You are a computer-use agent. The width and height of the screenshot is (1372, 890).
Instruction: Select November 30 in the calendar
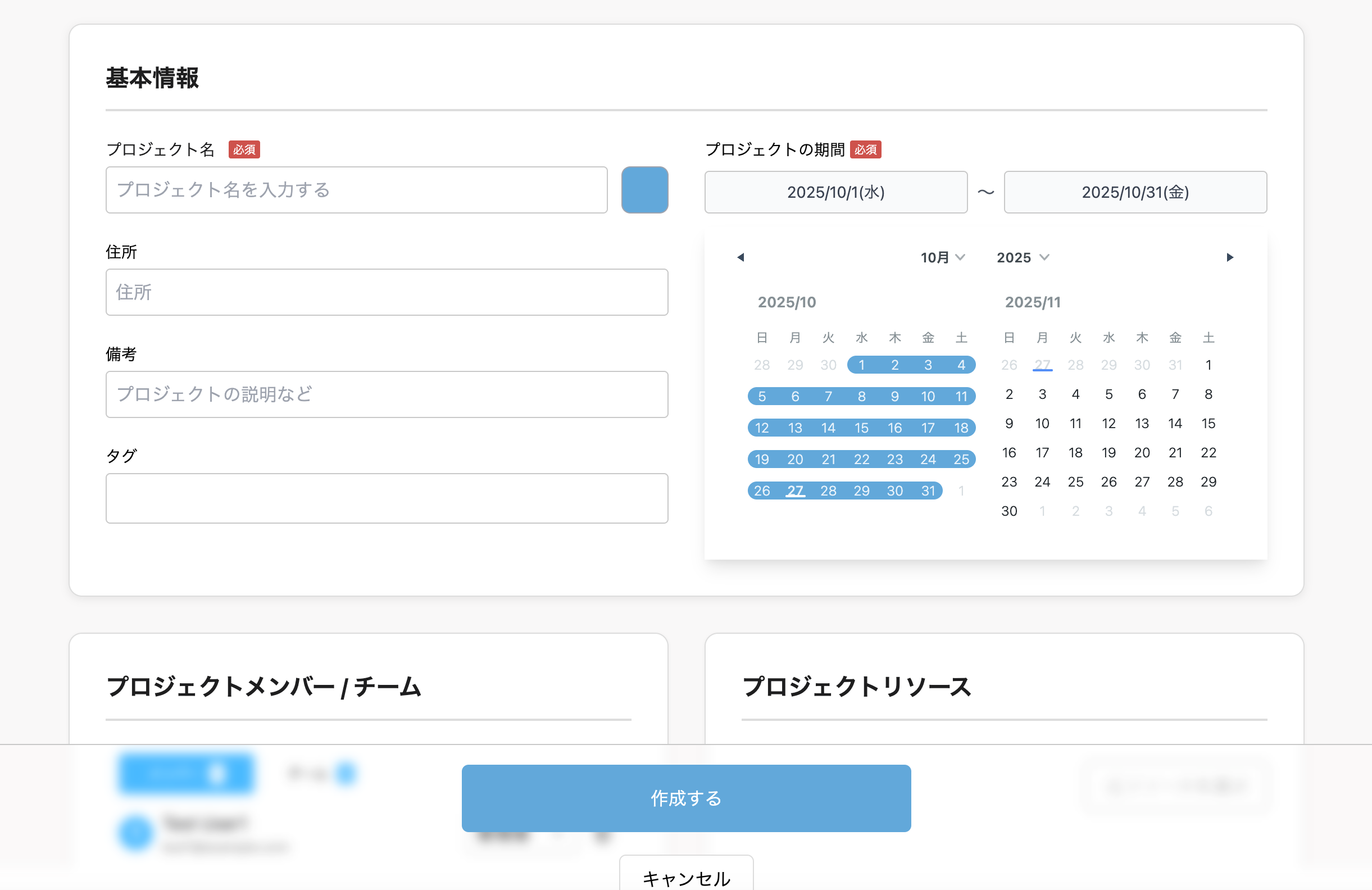(x=1009, y=511)
